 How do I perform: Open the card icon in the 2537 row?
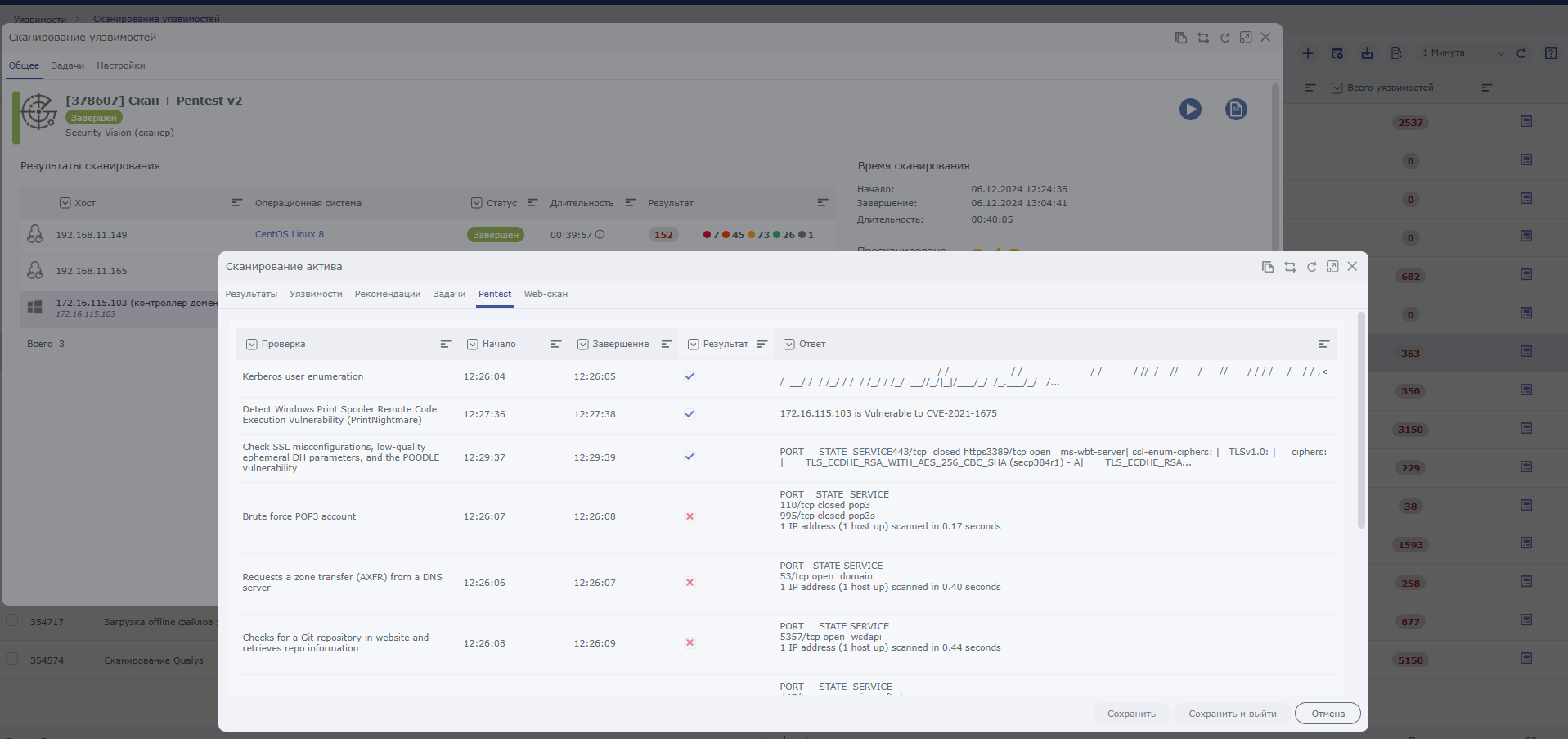pos(1526,121)
